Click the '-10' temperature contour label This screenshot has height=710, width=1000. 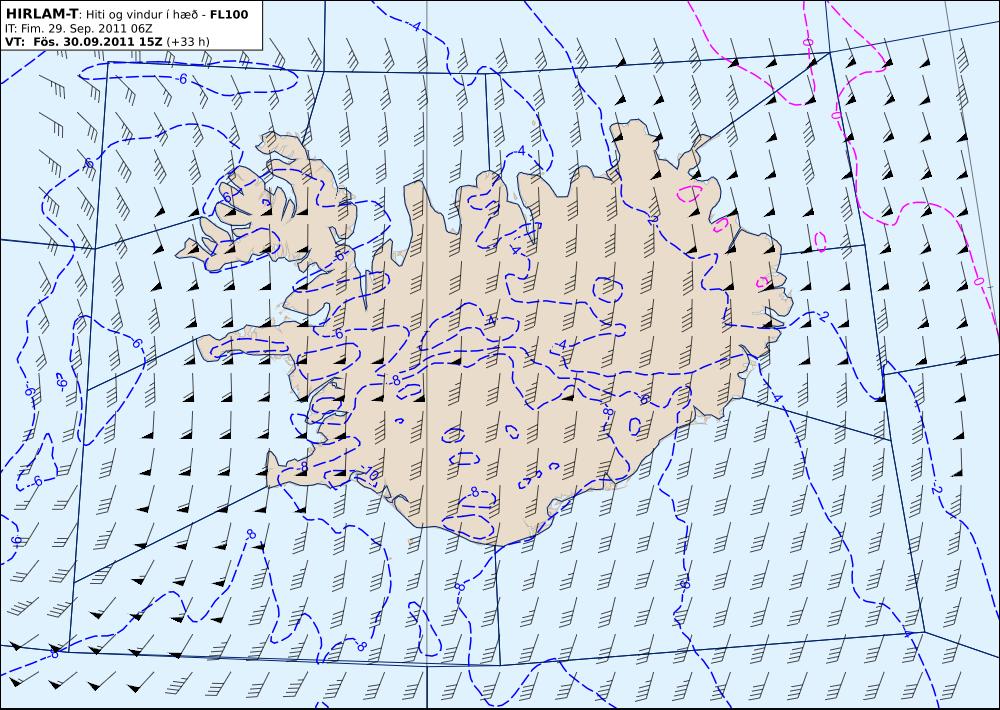[x=371, y=475]
